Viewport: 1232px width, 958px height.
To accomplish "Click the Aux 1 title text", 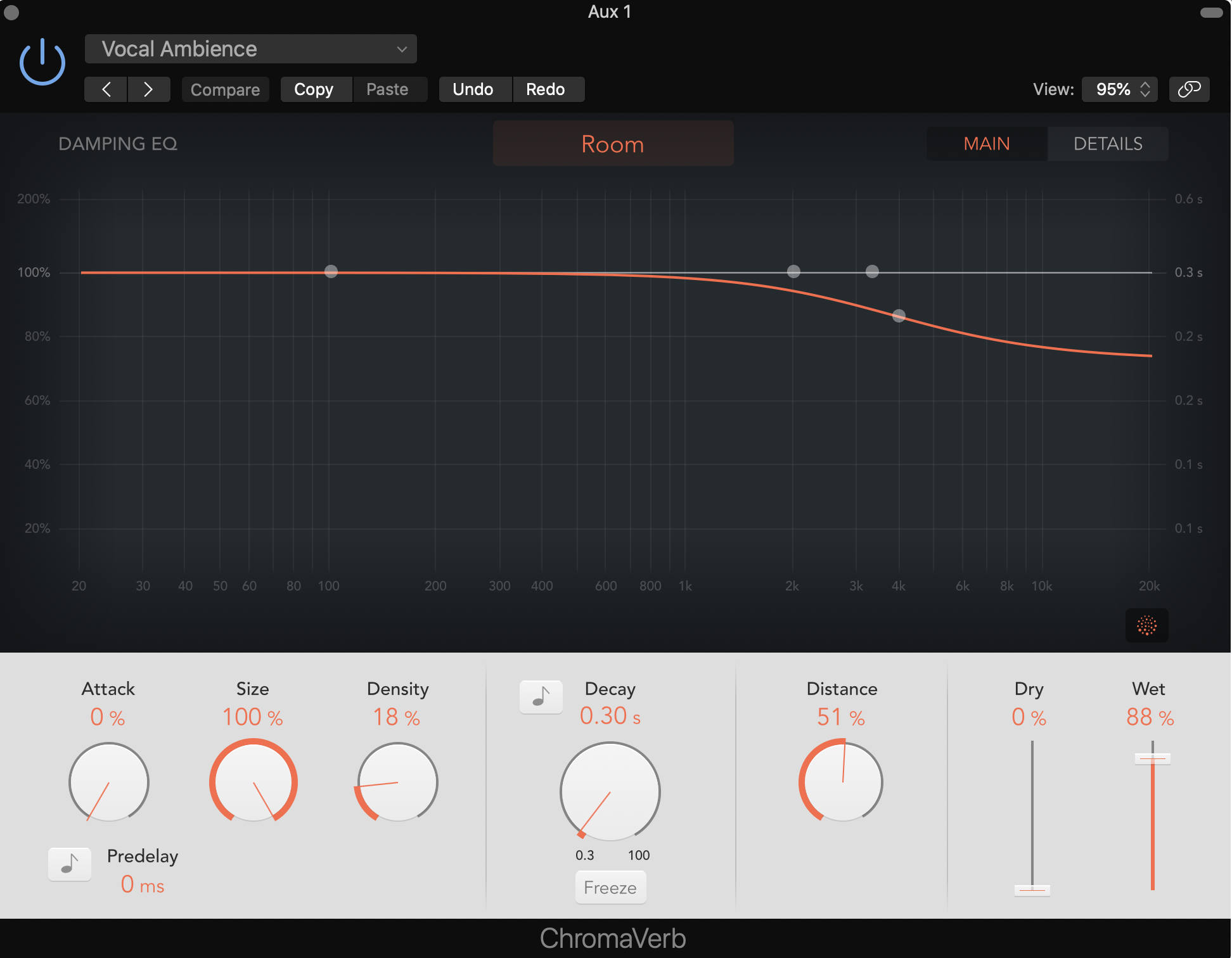I will [x=610, y=12].
